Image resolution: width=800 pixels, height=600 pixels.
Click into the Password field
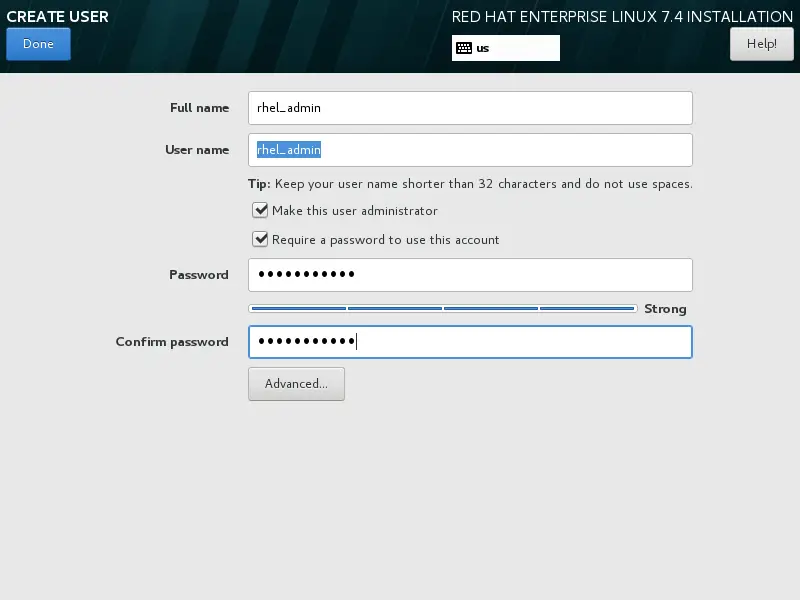(x=470, y=275)
